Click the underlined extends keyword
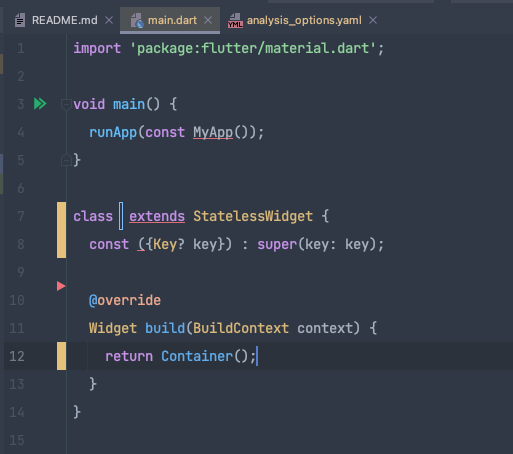 (x=157, y=216)
